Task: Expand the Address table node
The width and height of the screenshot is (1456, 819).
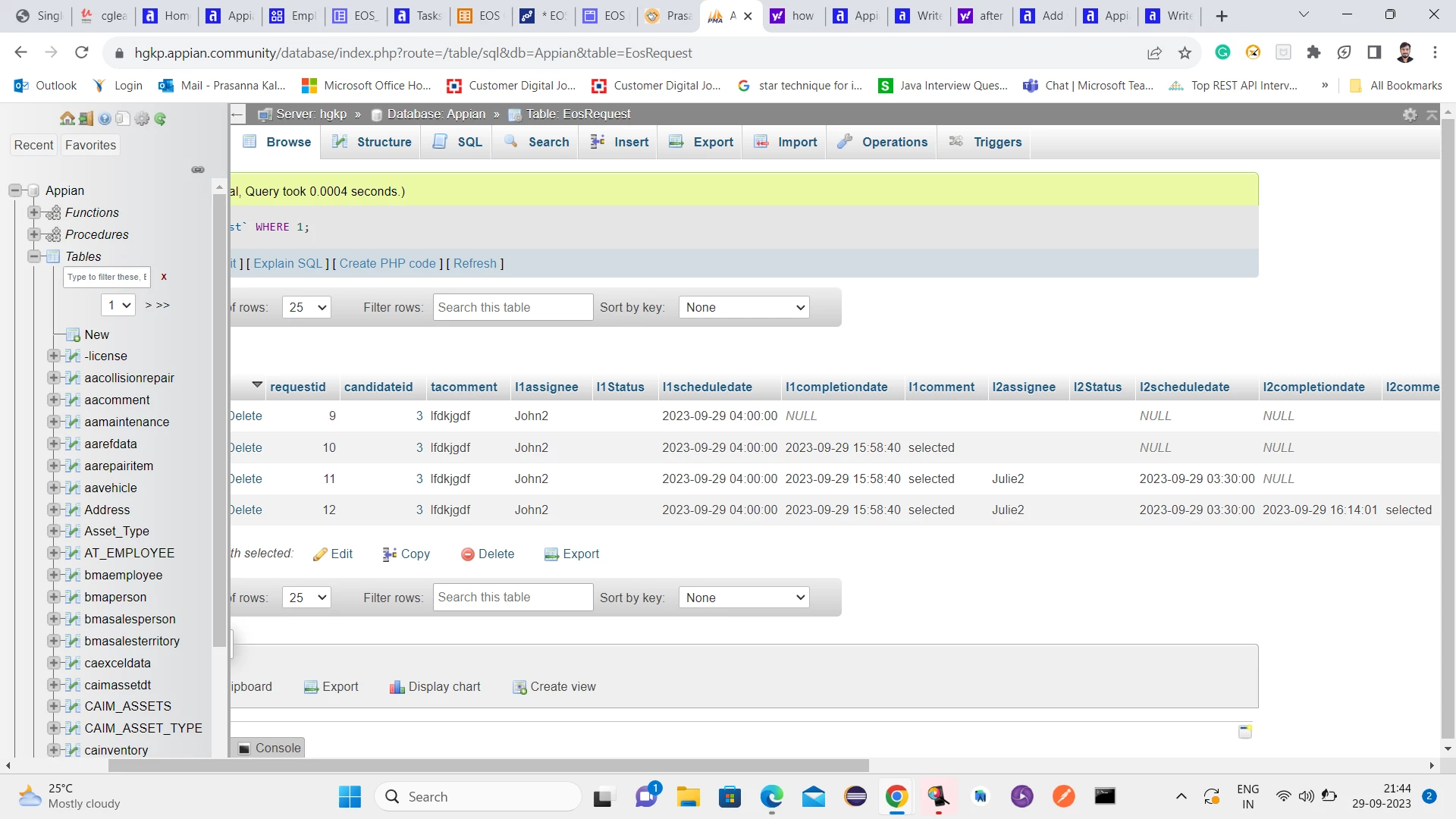Action: coord(52,510)
